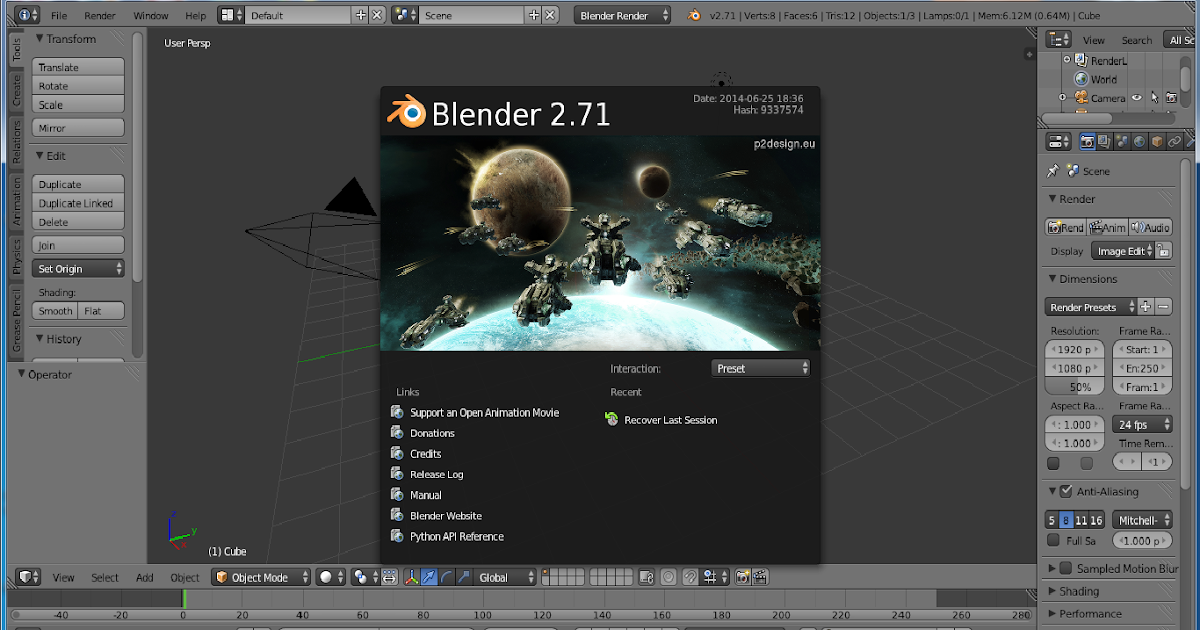Click the Duplicate Linked button

pos(79,203)
